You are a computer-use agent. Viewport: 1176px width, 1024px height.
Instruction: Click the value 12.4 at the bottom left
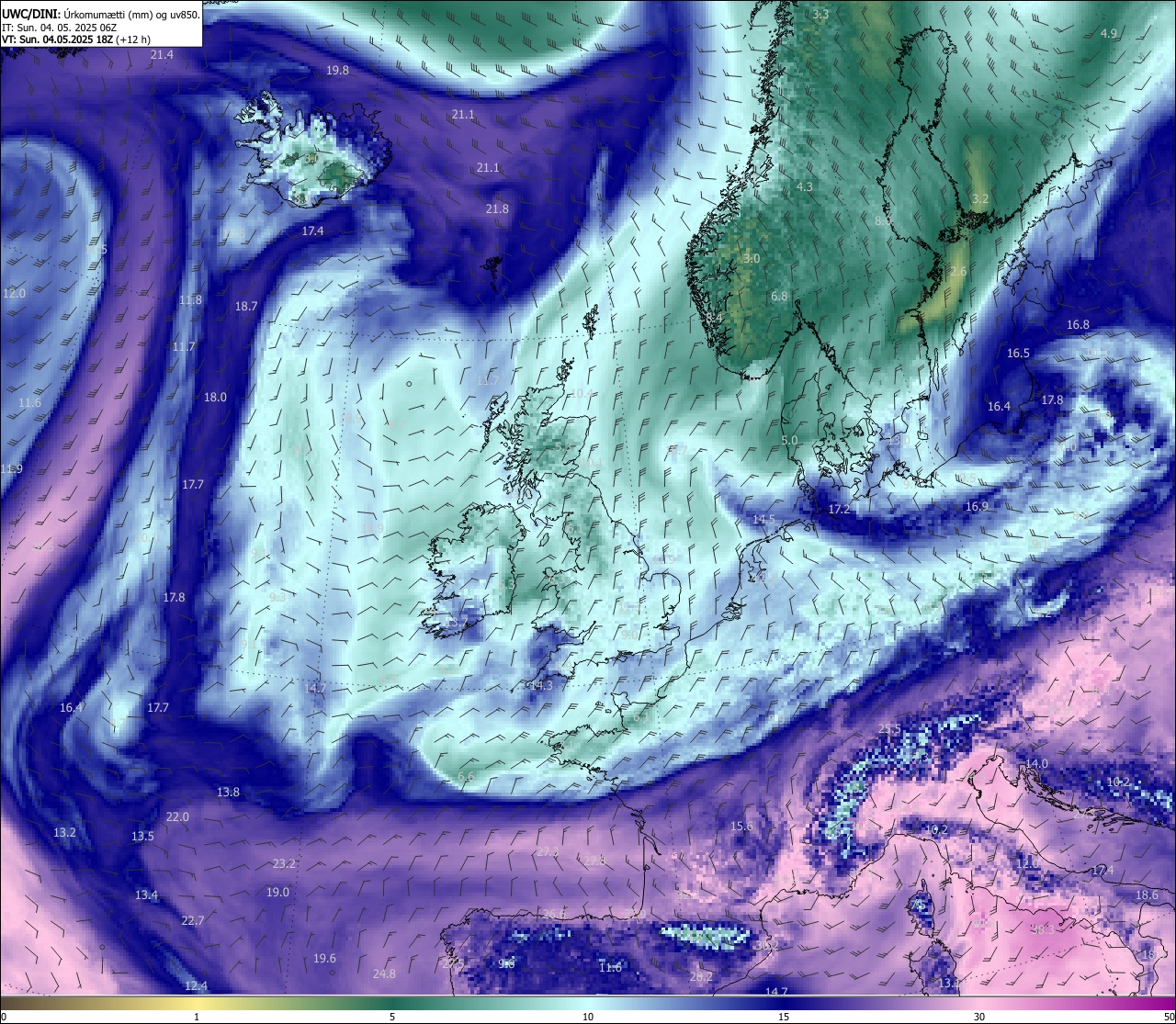pos(196,986)
